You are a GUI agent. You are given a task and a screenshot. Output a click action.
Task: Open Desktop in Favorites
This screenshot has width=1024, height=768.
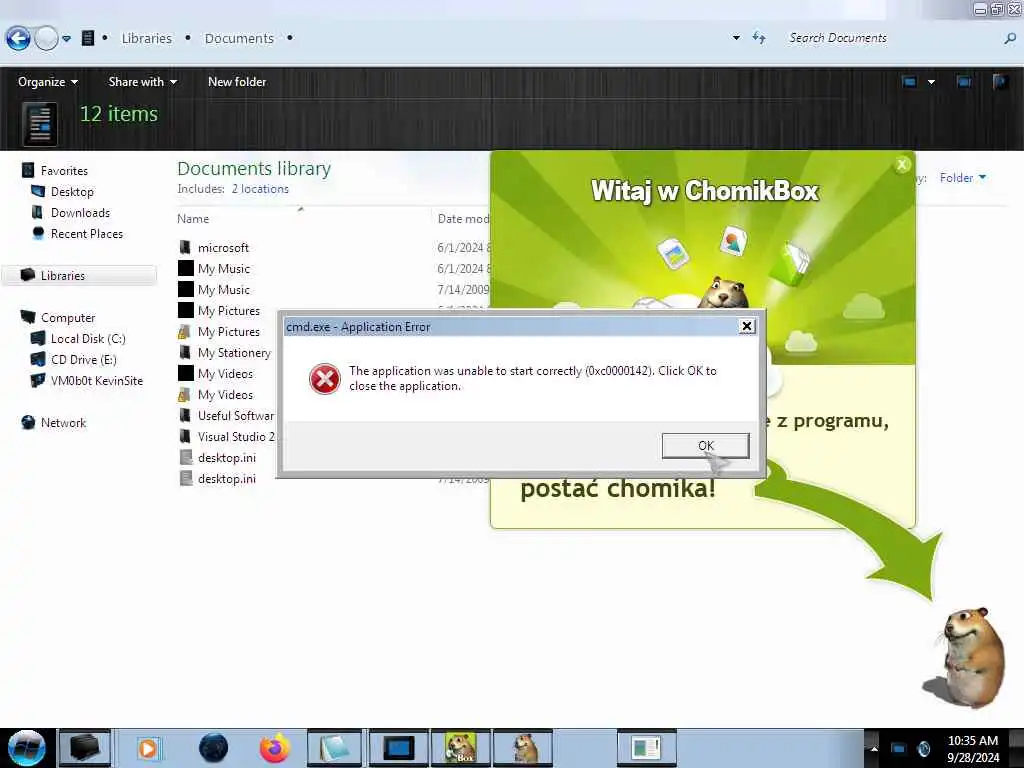[72, 191]
